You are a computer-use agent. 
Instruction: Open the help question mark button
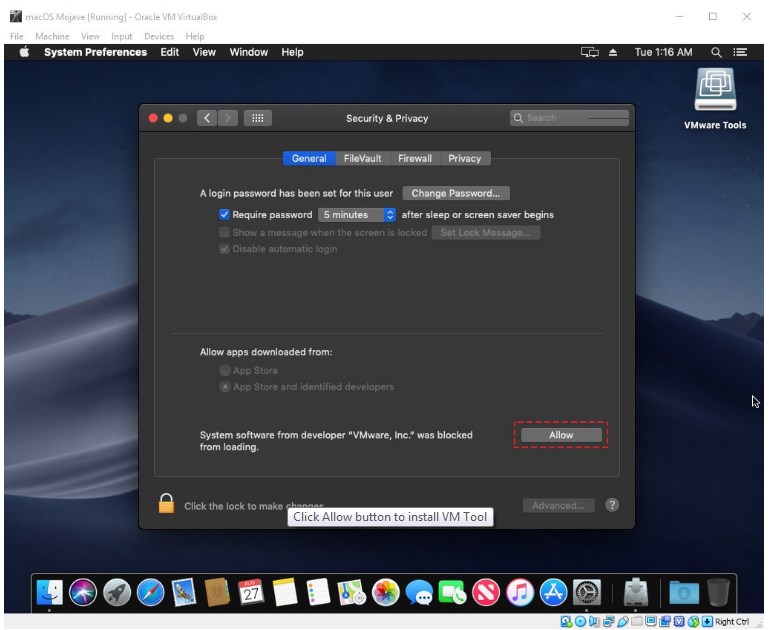click(612, 505)
